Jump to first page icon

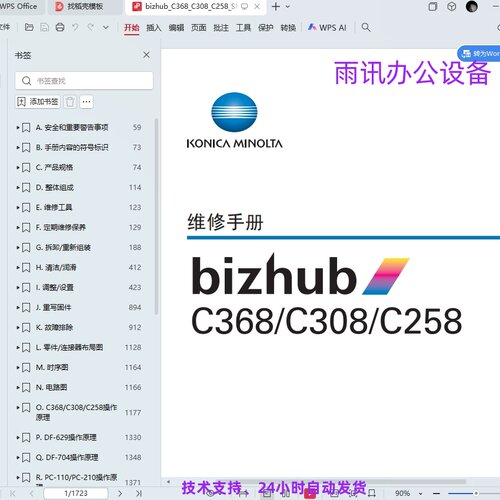click(13, 493)
